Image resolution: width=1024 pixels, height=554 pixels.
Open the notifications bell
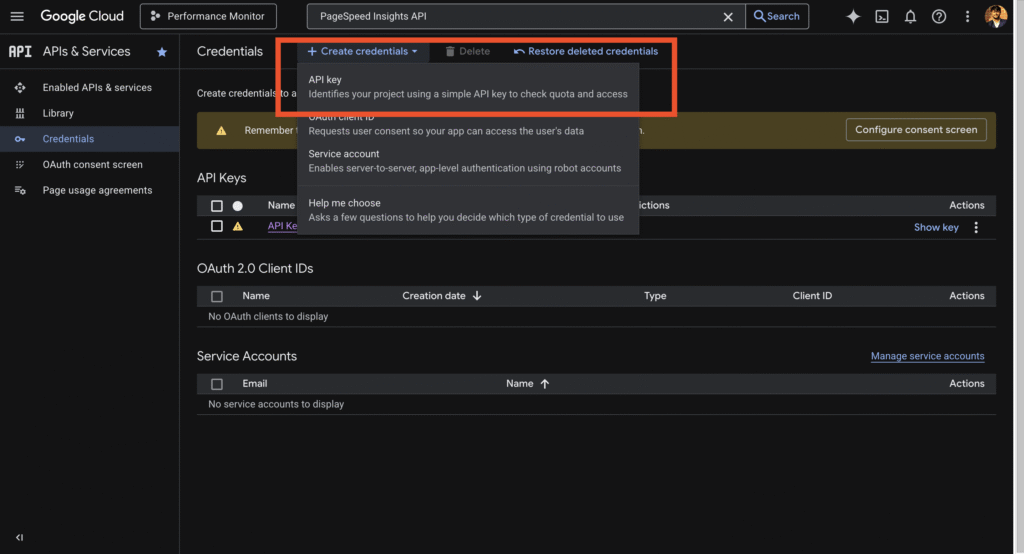(x=910, y=16)
